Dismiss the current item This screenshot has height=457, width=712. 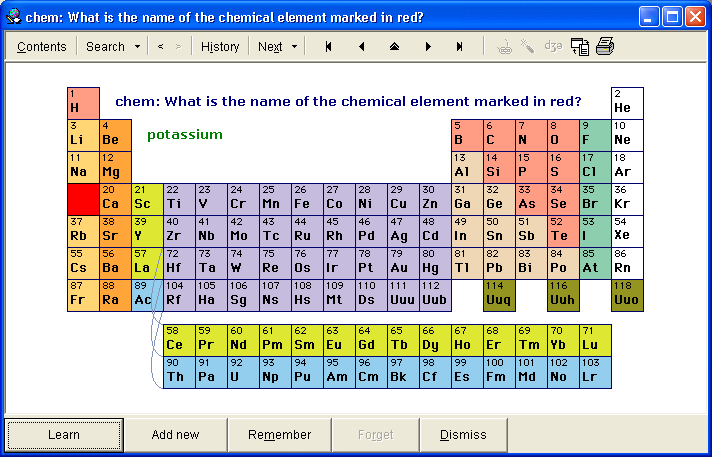tap(463, 435)
